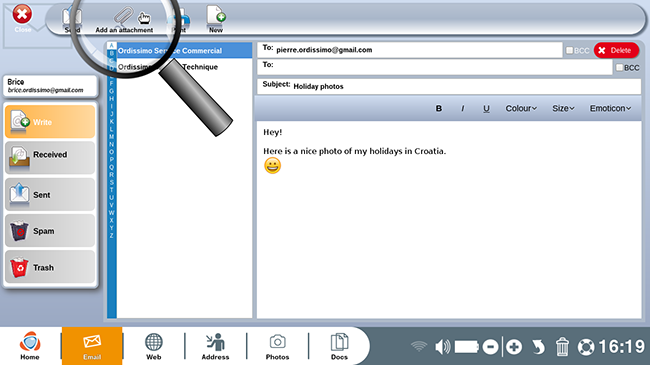Click the first To field with pierre.ordissimo@gmail.com
Viewport: 650px width, 365px height.
pos(410,50)
